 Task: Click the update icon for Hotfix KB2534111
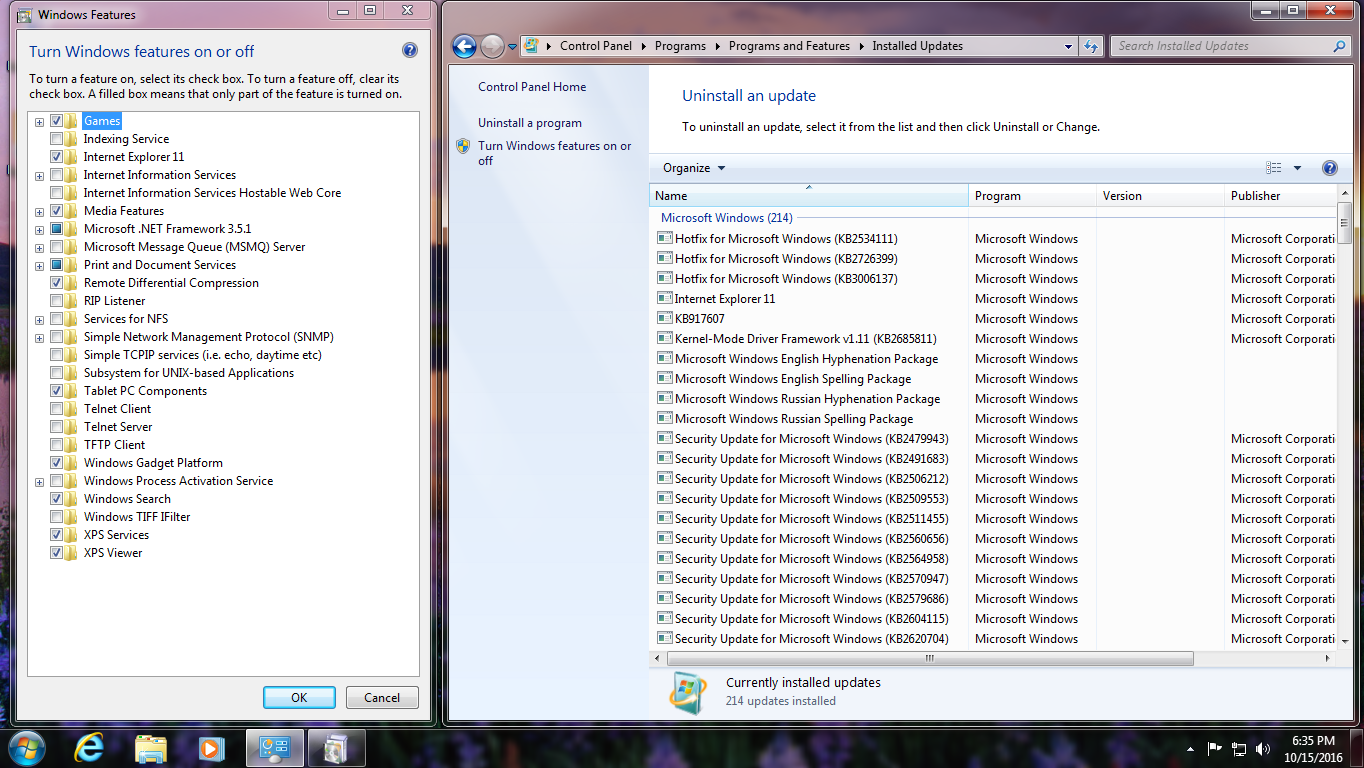(x=664, y=238)
